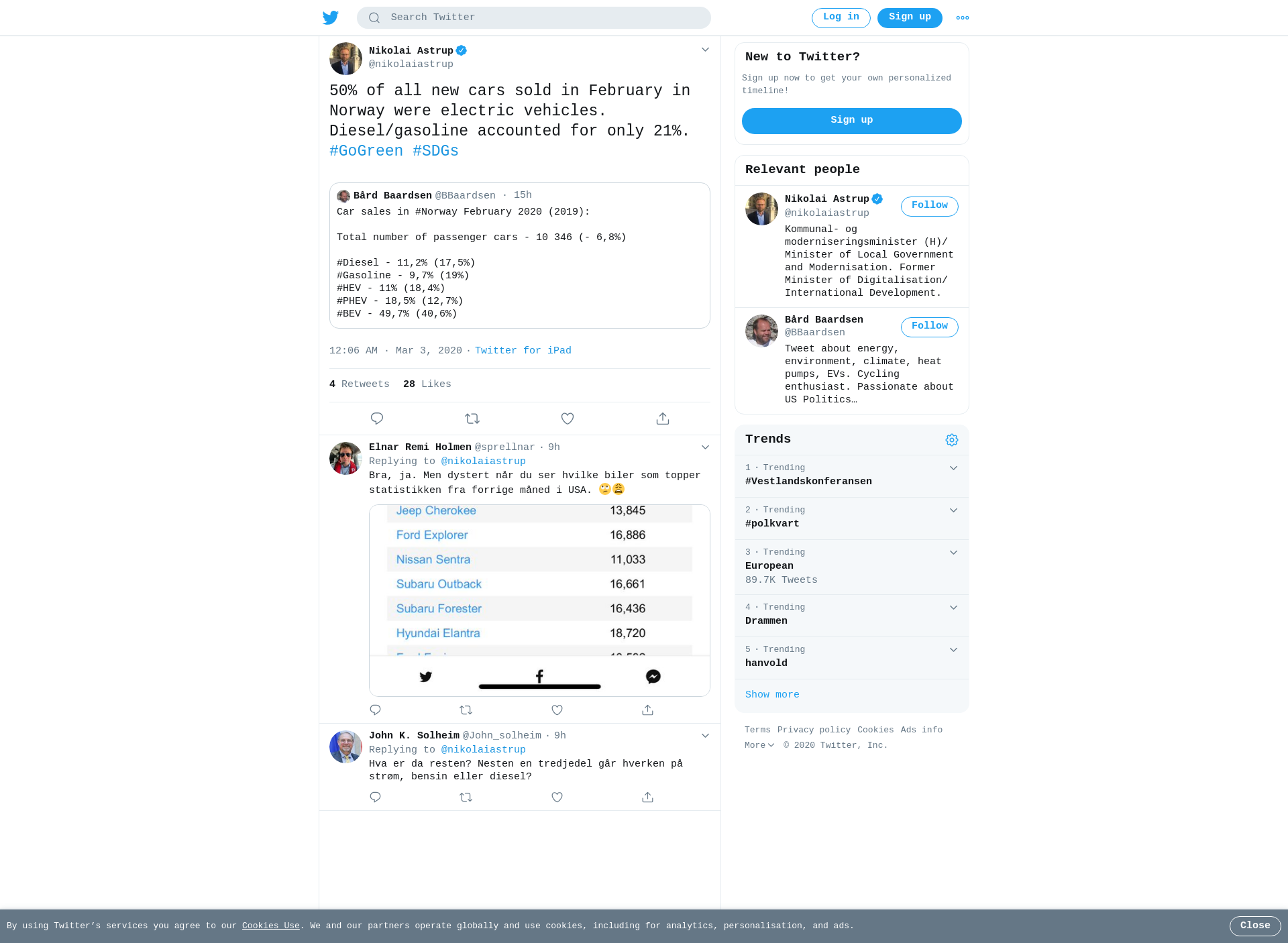Follow Bård Baardsen in Relevant people

(930, 327)
